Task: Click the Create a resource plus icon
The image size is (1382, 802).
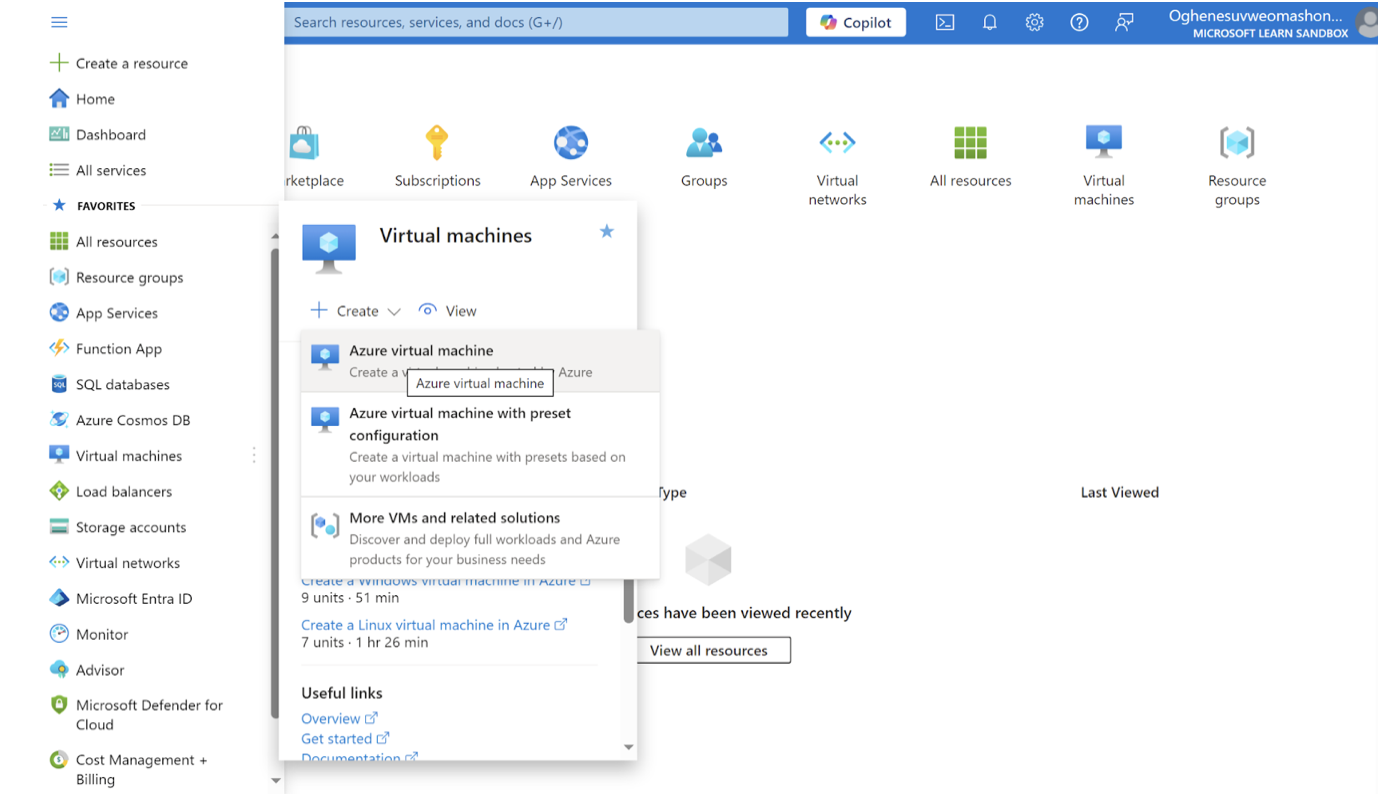Action: pos(59,63)
